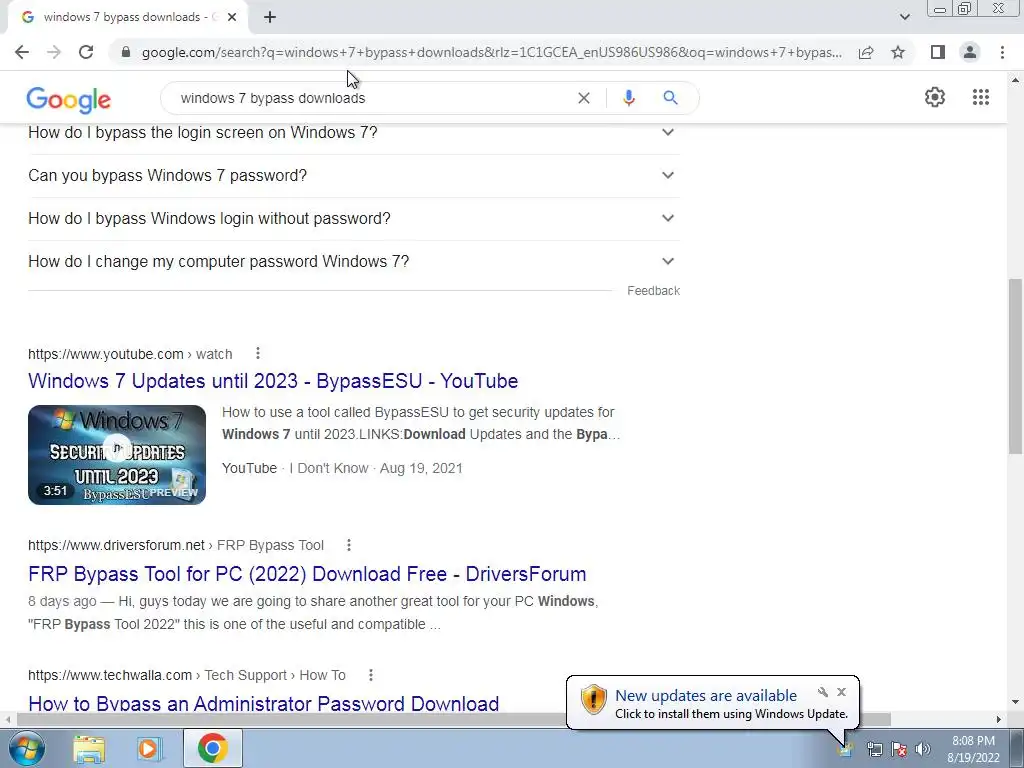Expand 'Can you bypass Windows 7 password?'
1024x768 pixels.
353,176
